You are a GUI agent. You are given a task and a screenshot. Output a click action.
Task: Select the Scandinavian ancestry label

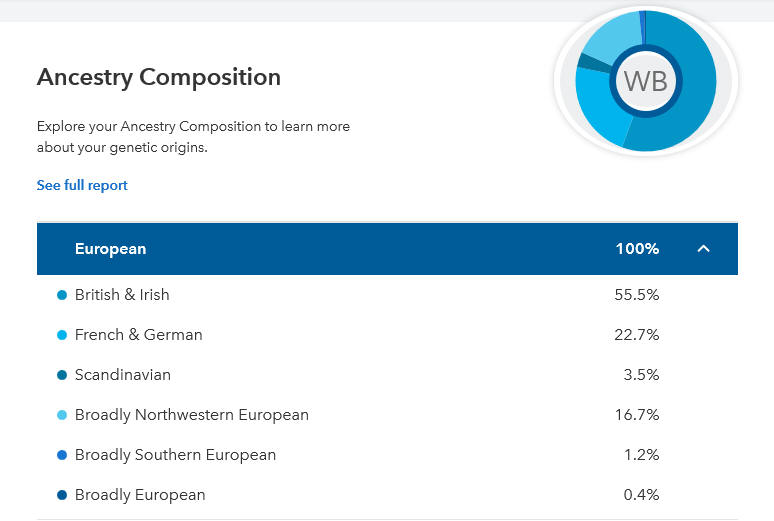[x=122, y=375]
